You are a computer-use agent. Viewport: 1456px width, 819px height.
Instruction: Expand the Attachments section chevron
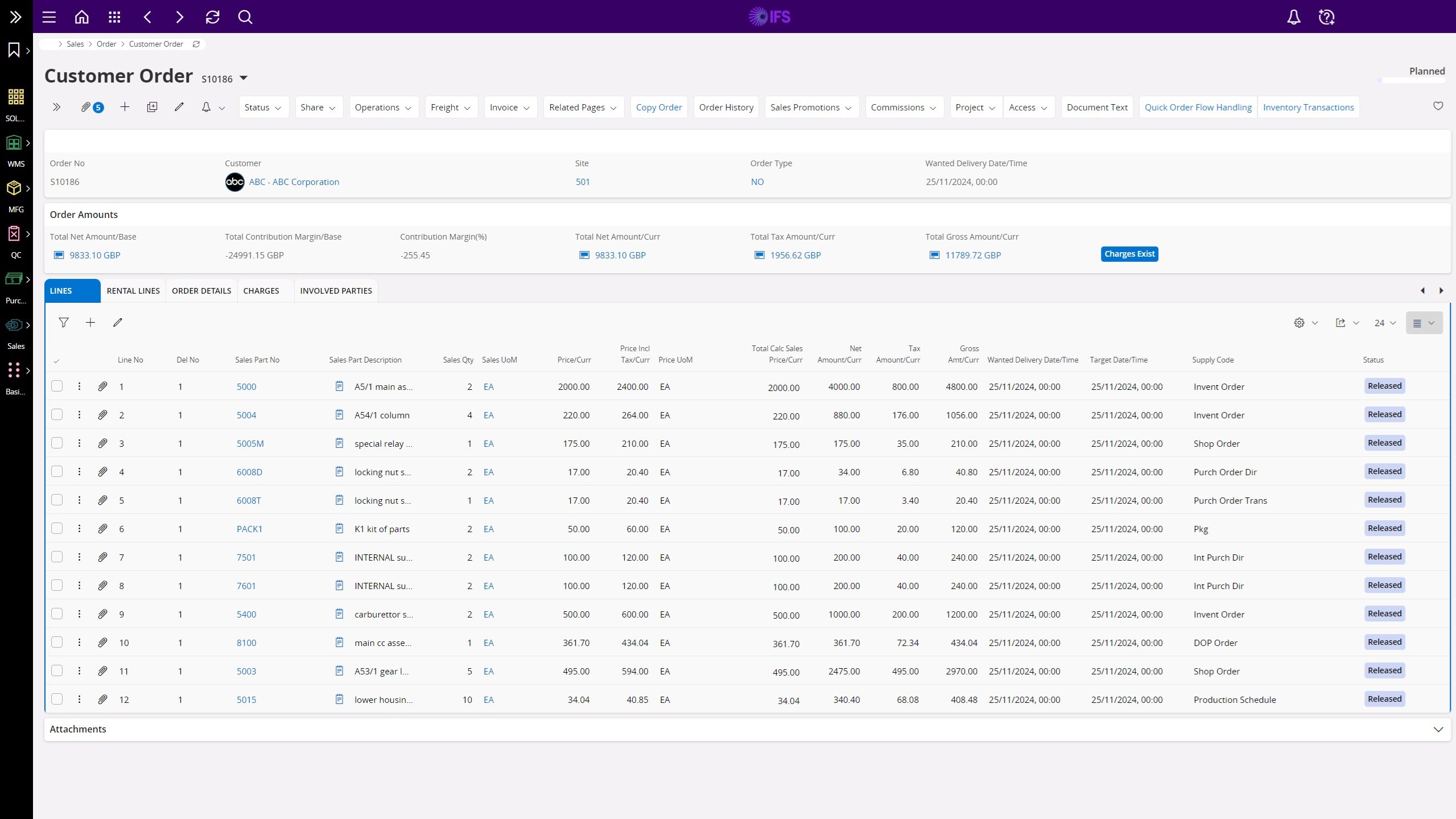pyautogui.click(x=1438, y=729)
